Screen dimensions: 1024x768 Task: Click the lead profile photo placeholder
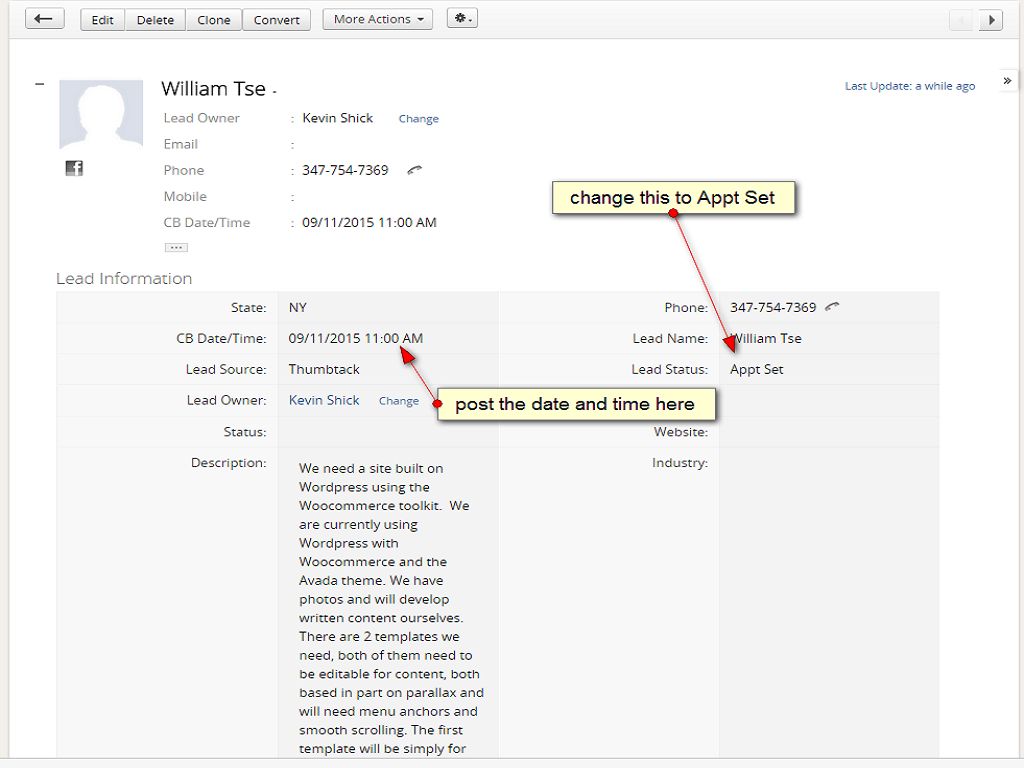point(101,115)
